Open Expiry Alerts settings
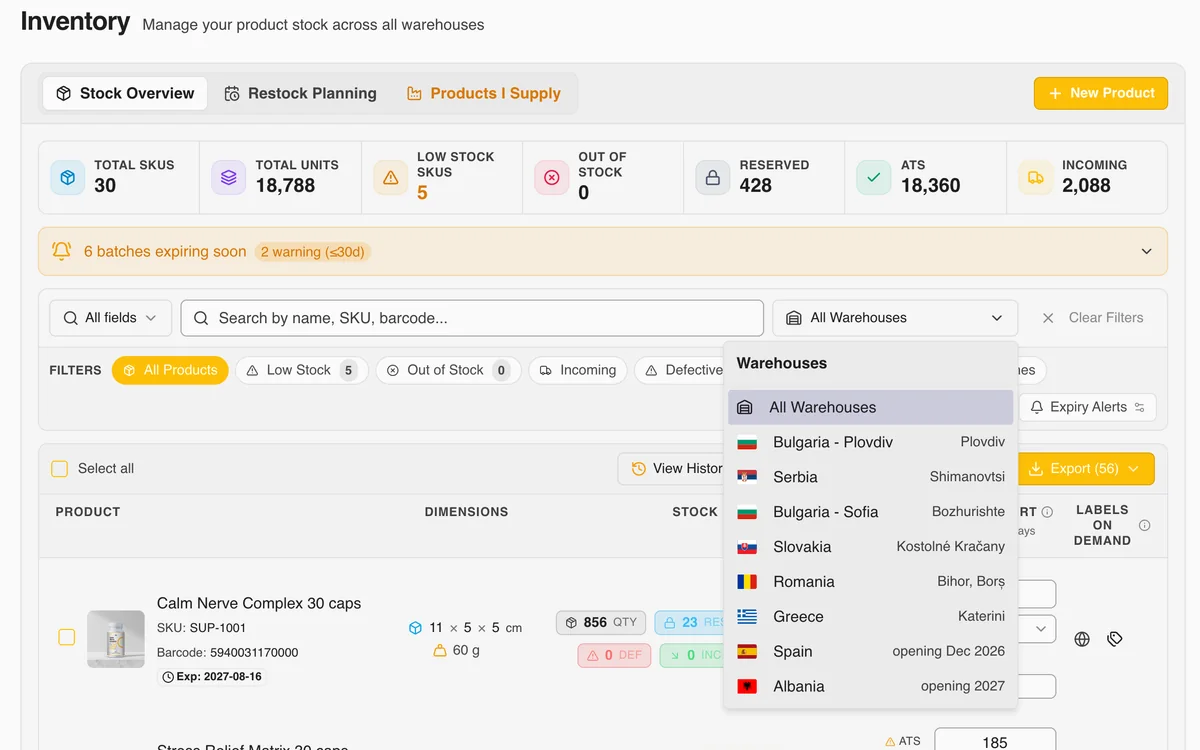Image resolution: width=1200 pixels, height=750 pixels. pos(1088,407)
